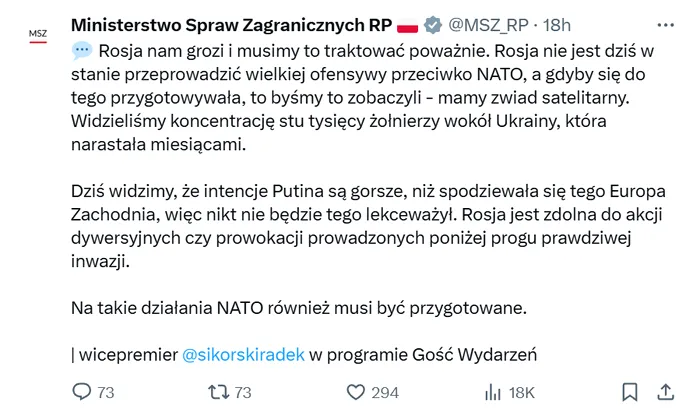Click the MSZ profile avatar
Image resolution: width=700 pixels, height=416 pixels.
click(x=38, y=35)
